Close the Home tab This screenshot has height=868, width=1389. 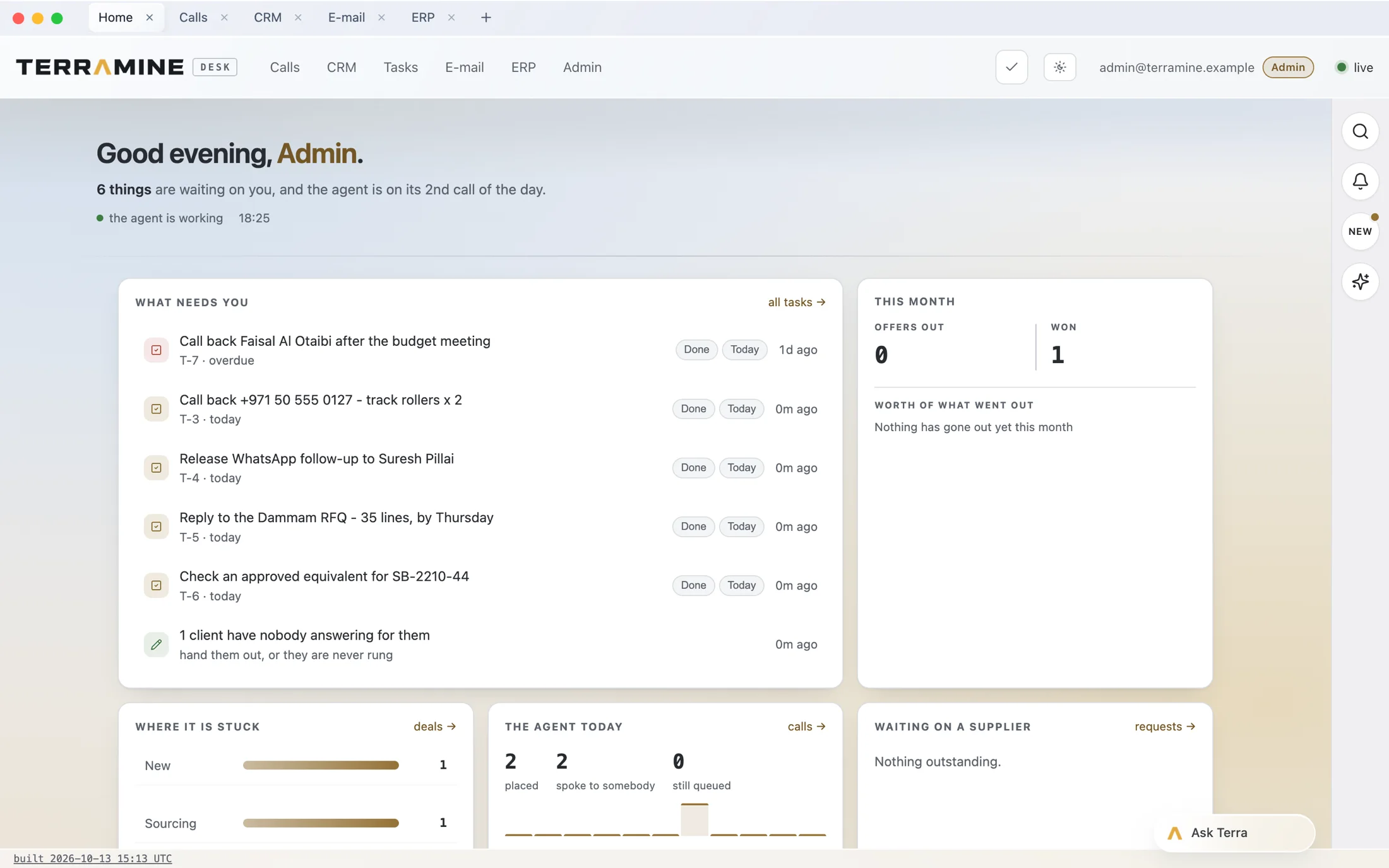pos(150,18)
